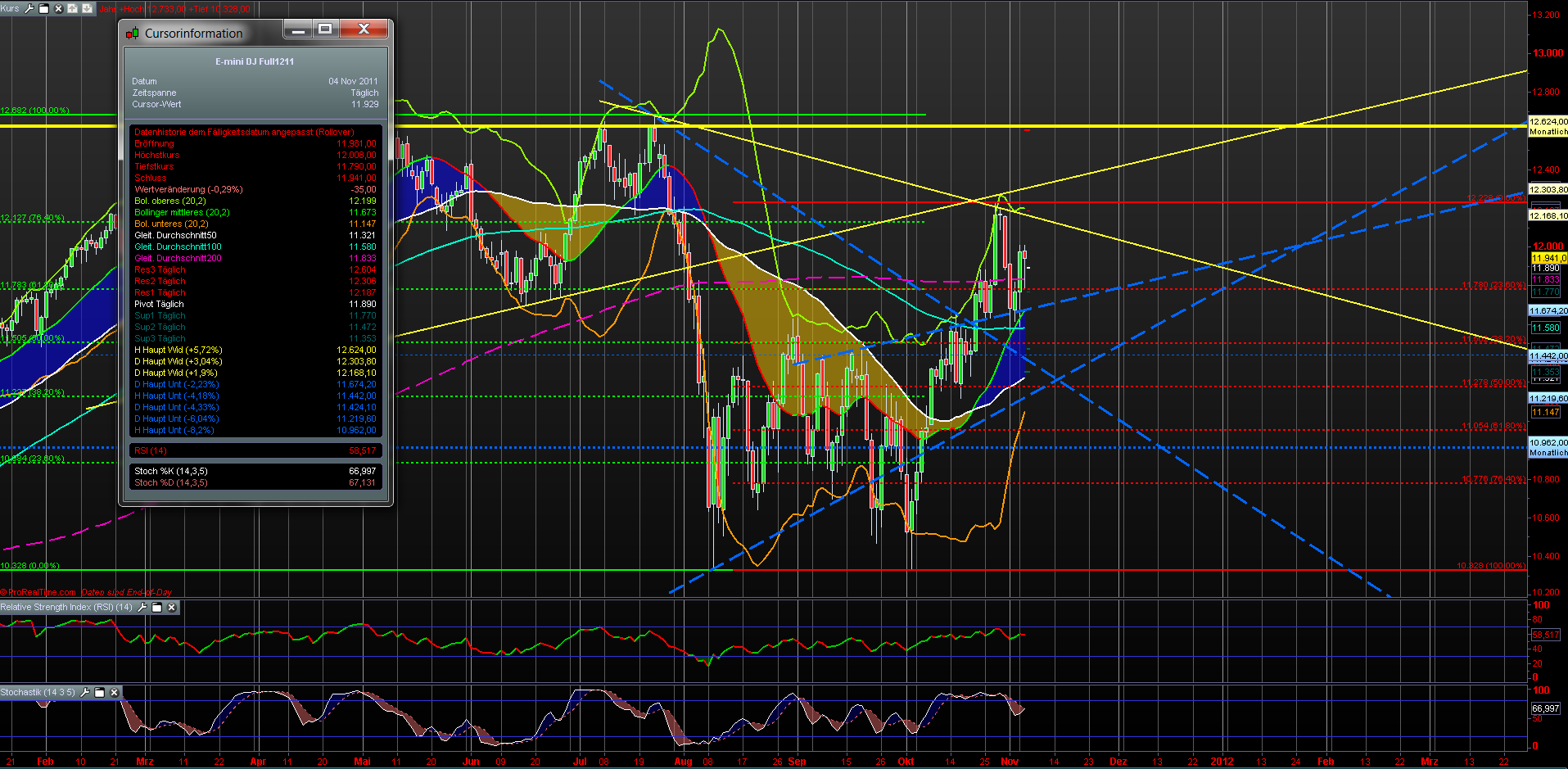This screenshot has width=1568, height=769.
Task: Minimize the Cursorinformation window
Action: 297,29
